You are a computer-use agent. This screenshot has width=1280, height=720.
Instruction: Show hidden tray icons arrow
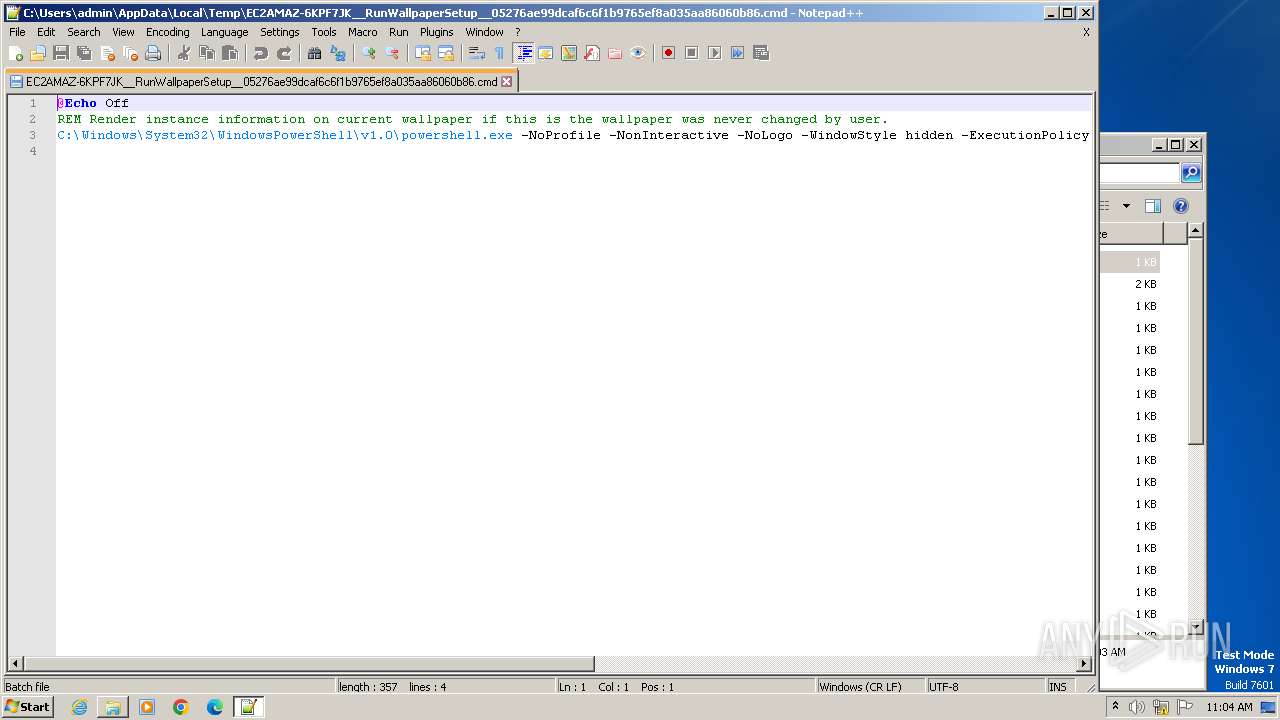tap(1116, 707)
